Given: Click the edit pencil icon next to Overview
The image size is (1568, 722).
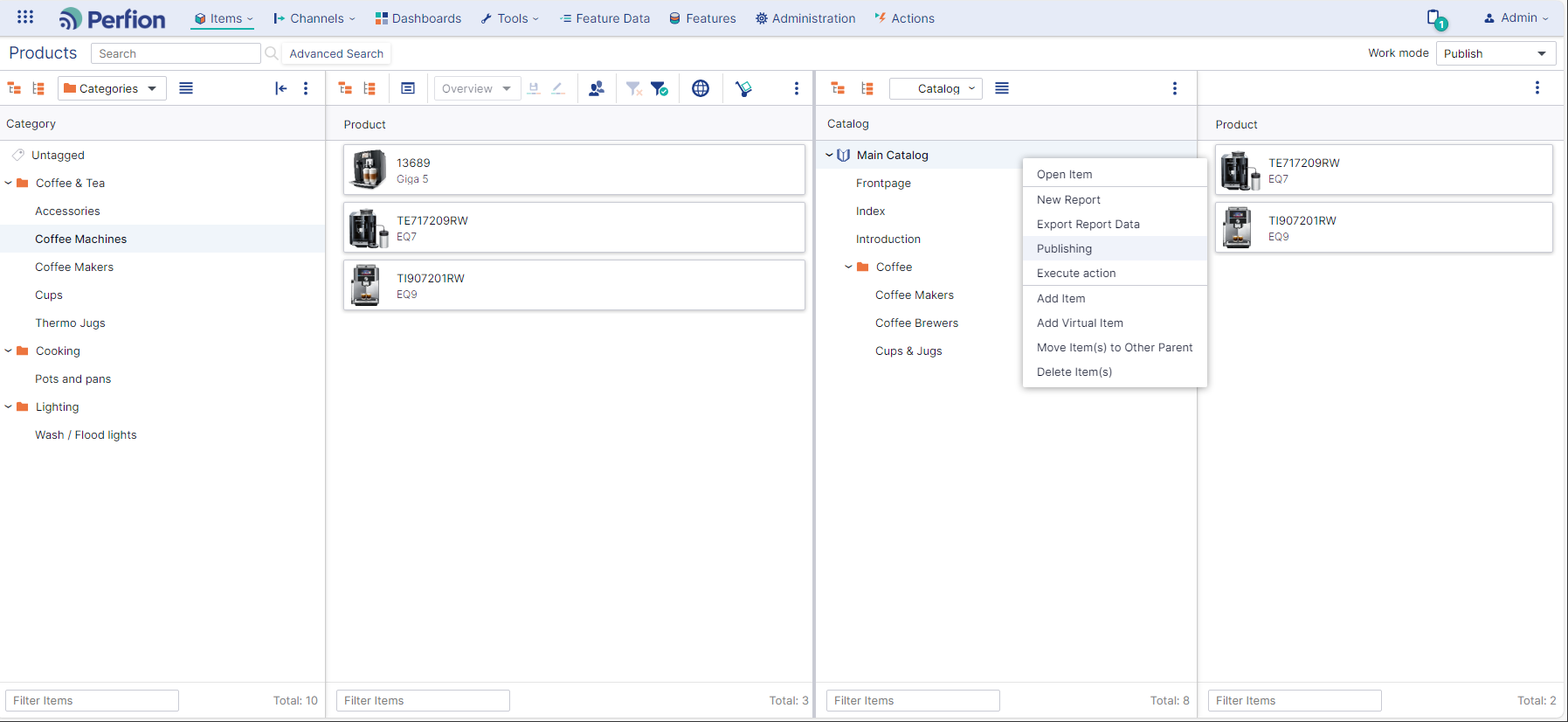Looking at the screenshot, I should [558, 88].
